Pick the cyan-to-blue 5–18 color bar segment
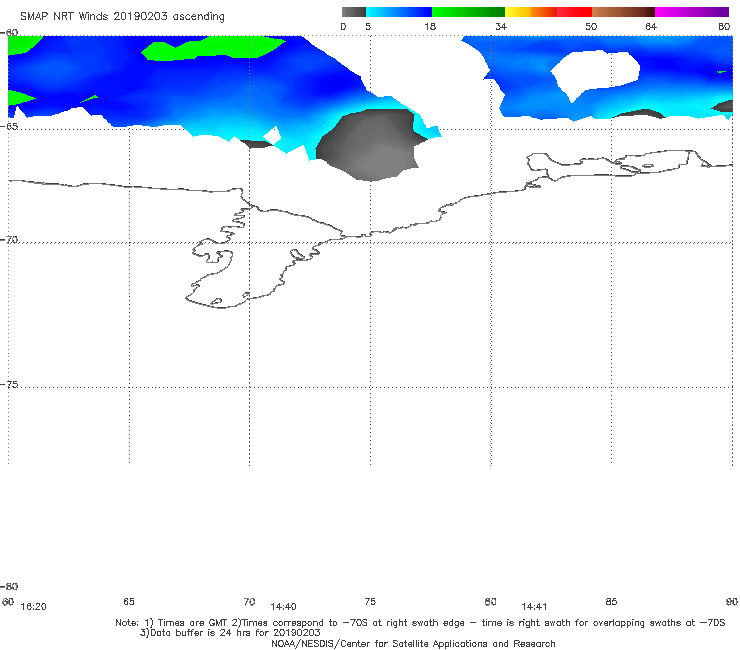 (399, 12)
